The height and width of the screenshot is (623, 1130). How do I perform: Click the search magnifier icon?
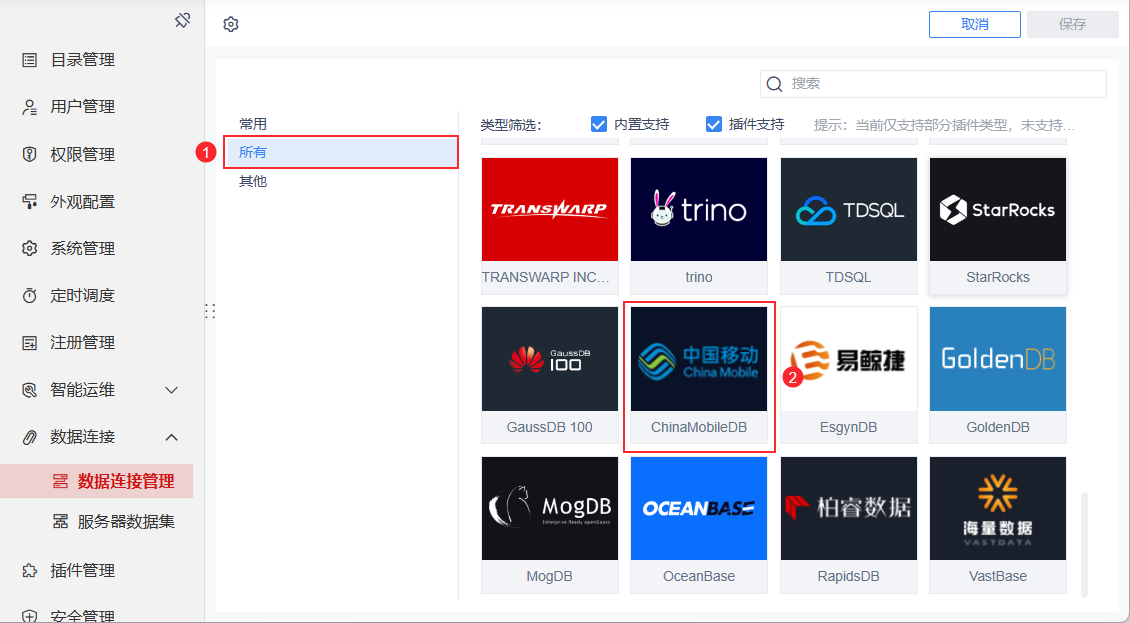(775, 84)
